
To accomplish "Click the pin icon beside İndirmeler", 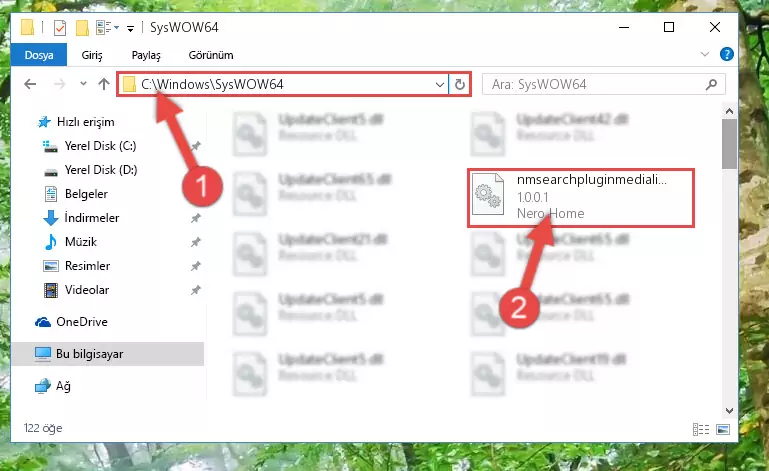I will point(196,218).
